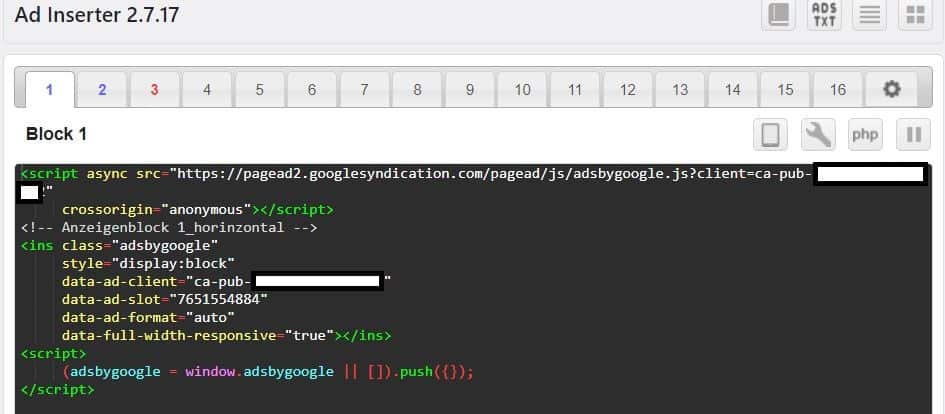Viewport: 945px width, 414px height.
Task: Switch to block tab 9
Action: [469, 90]
